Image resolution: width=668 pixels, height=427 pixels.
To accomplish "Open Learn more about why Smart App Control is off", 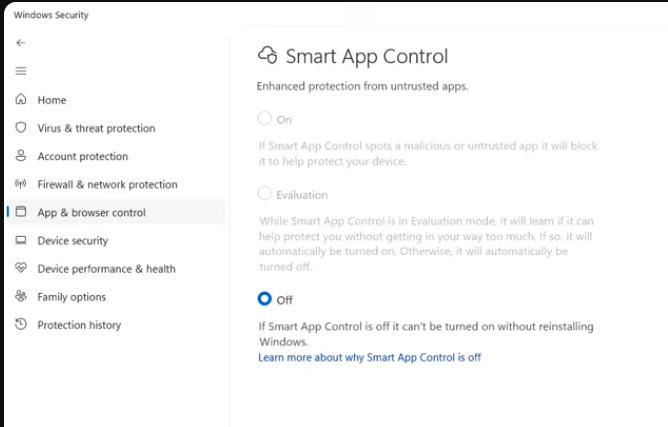I will 369,357.
